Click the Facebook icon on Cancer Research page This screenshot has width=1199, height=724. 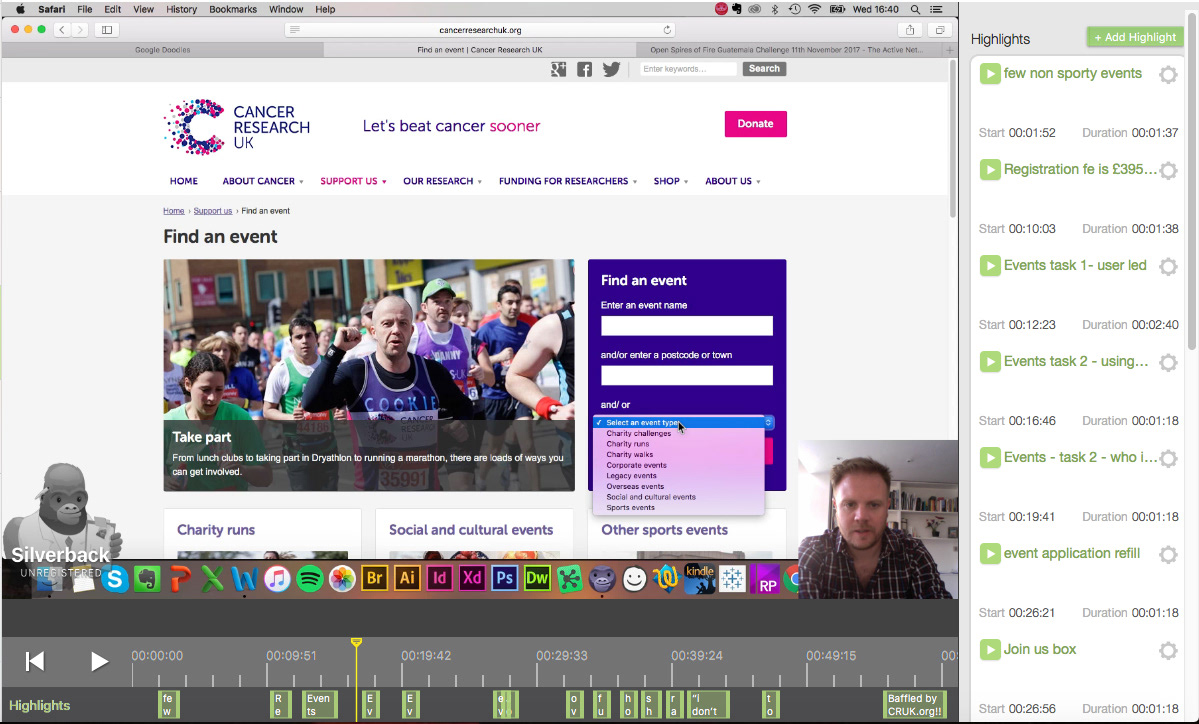point(584,70)
